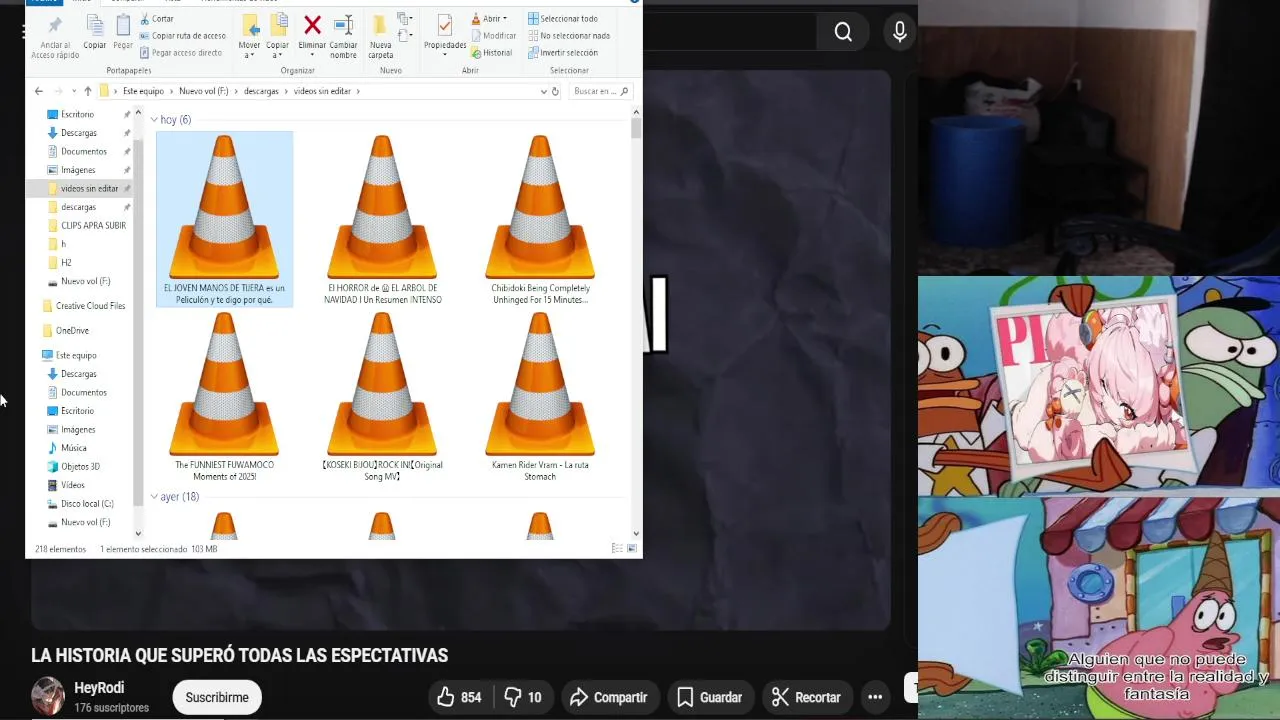The height and width of the screenshot is (720, 1280).
Task: Click Anclar al Acceso rápido pin icon
Action: tap(54, 26)
